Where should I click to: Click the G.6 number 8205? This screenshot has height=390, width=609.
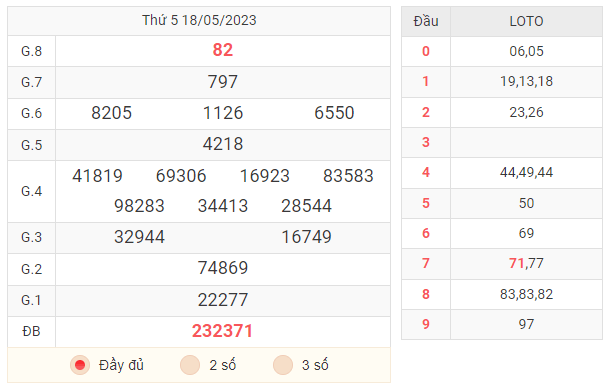(x=111, y=113)
